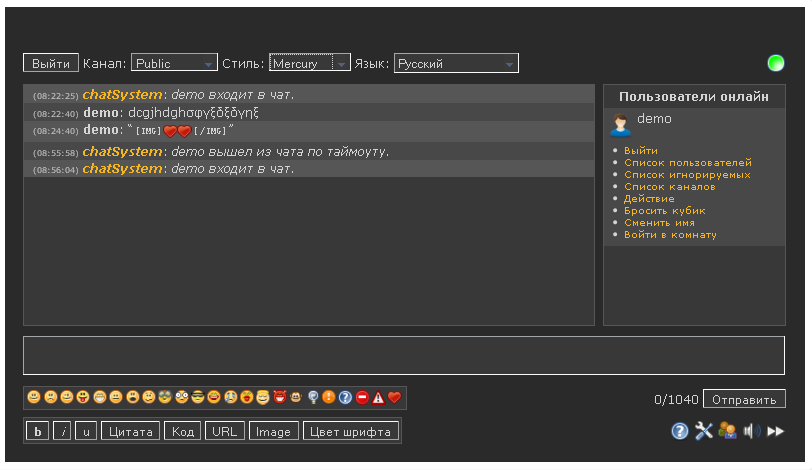
Task: Insert the toothy grin emoticon
Action: pyautogui.click(x=99, y=397)
